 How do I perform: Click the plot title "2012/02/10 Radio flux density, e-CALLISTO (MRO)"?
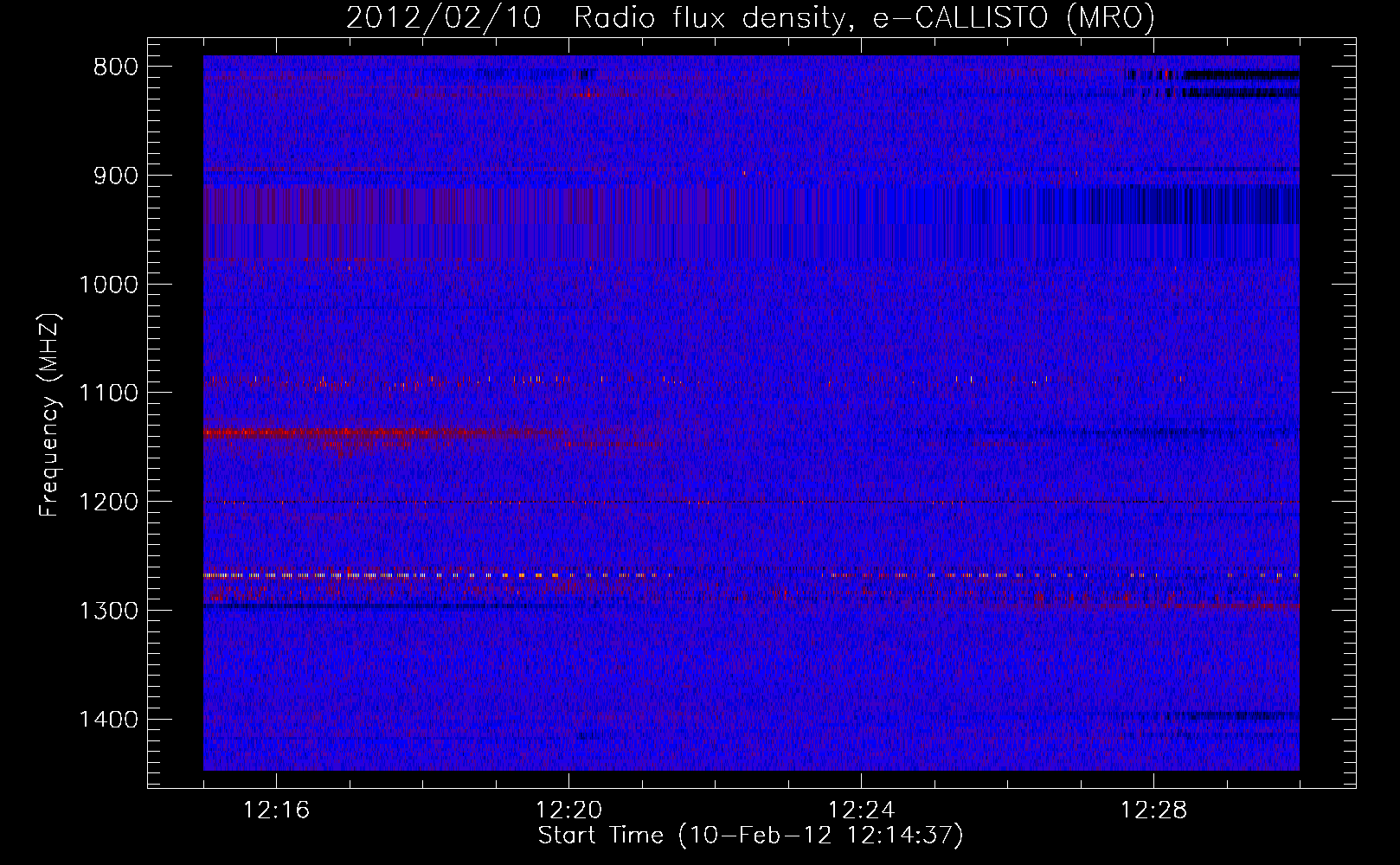(750, 17)
